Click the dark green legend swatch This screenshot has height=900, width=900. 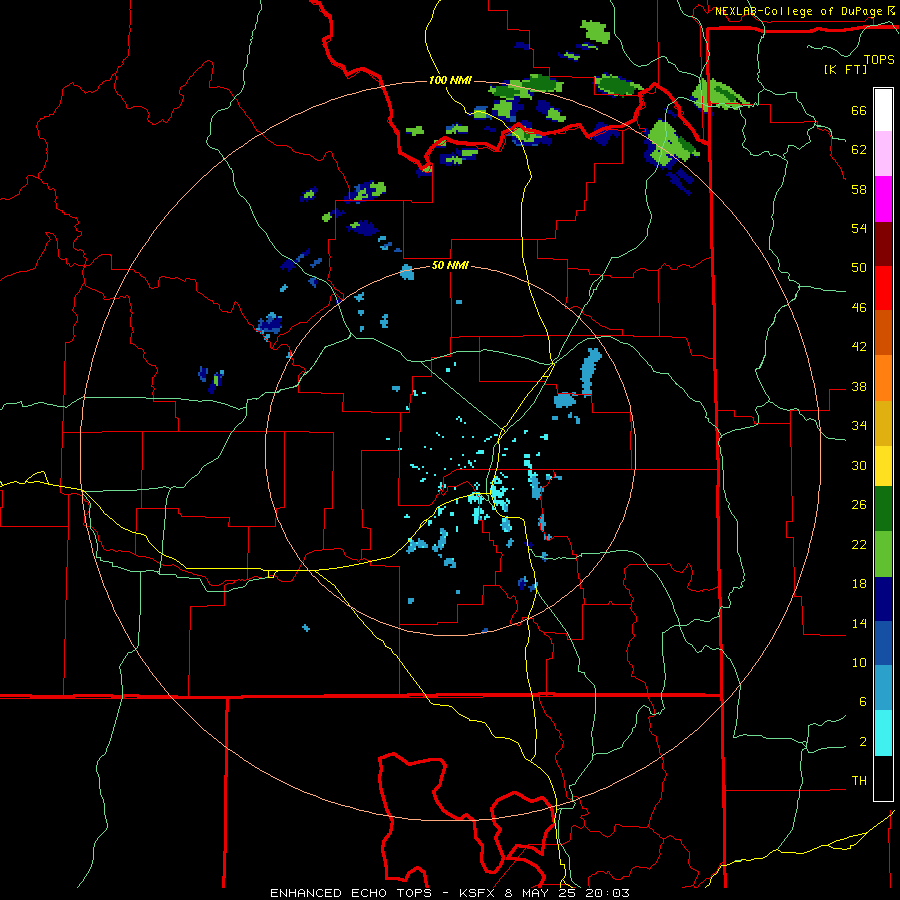[x=883, y=509]
